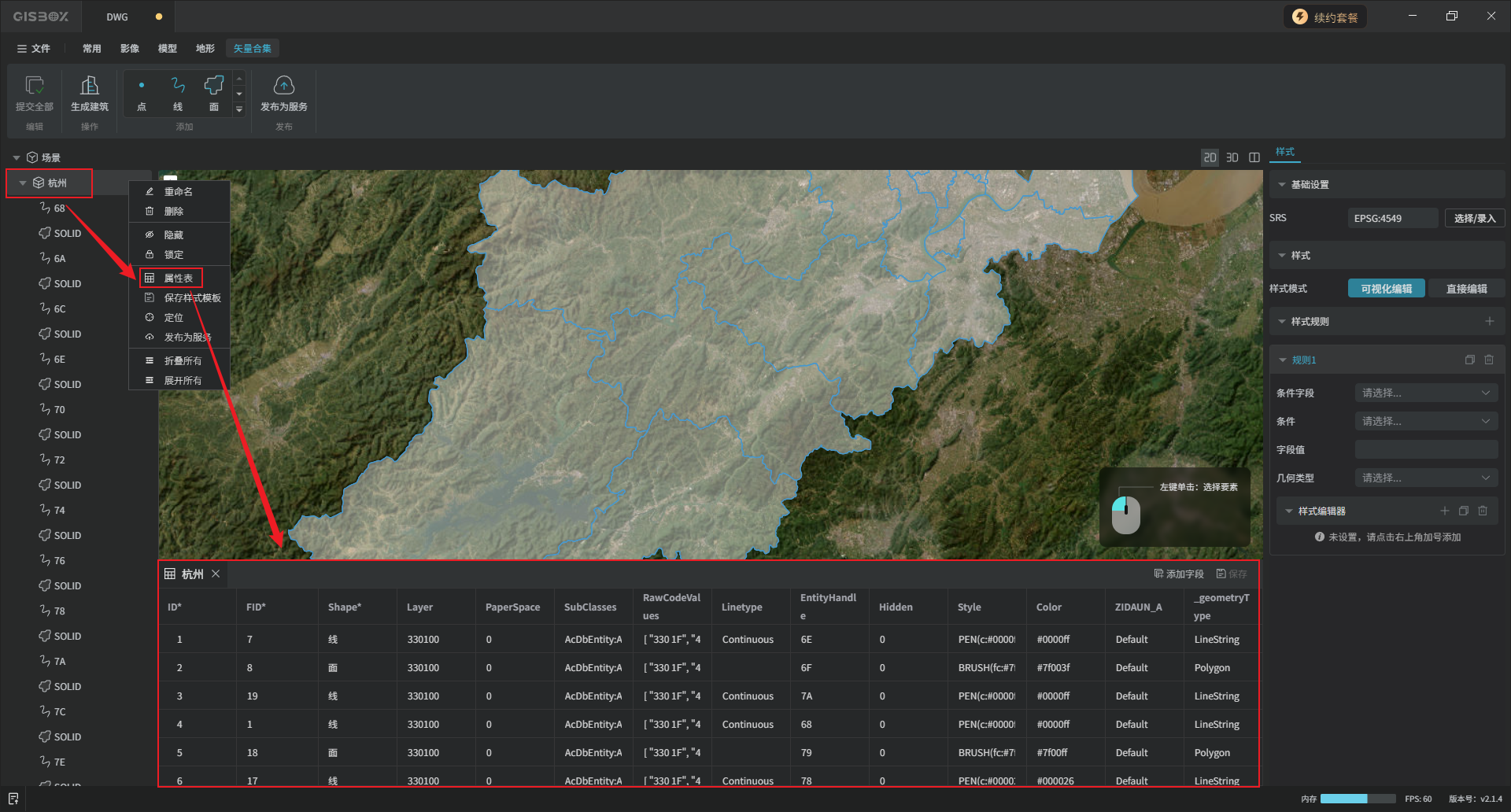Select the line (线) add tool

click(x=178, y=86)
